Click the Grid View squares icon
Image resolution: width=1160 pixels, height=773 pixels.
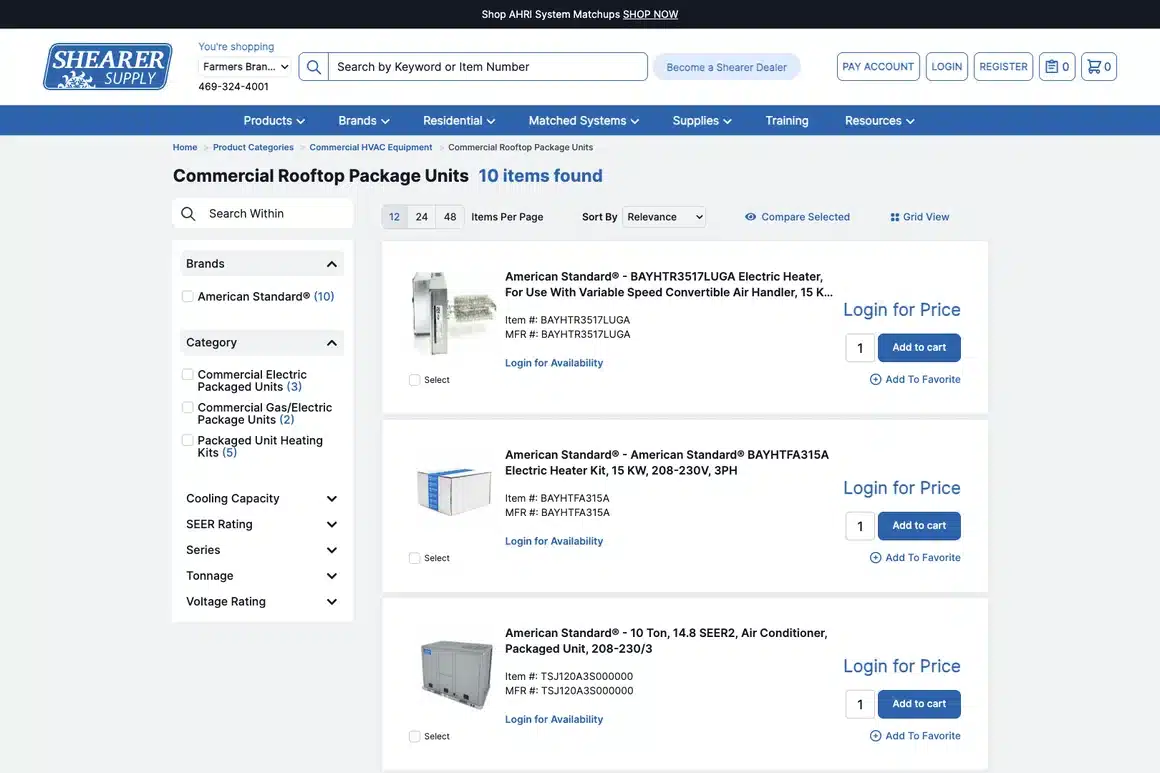pyautogui.click(x=894, y=217)
